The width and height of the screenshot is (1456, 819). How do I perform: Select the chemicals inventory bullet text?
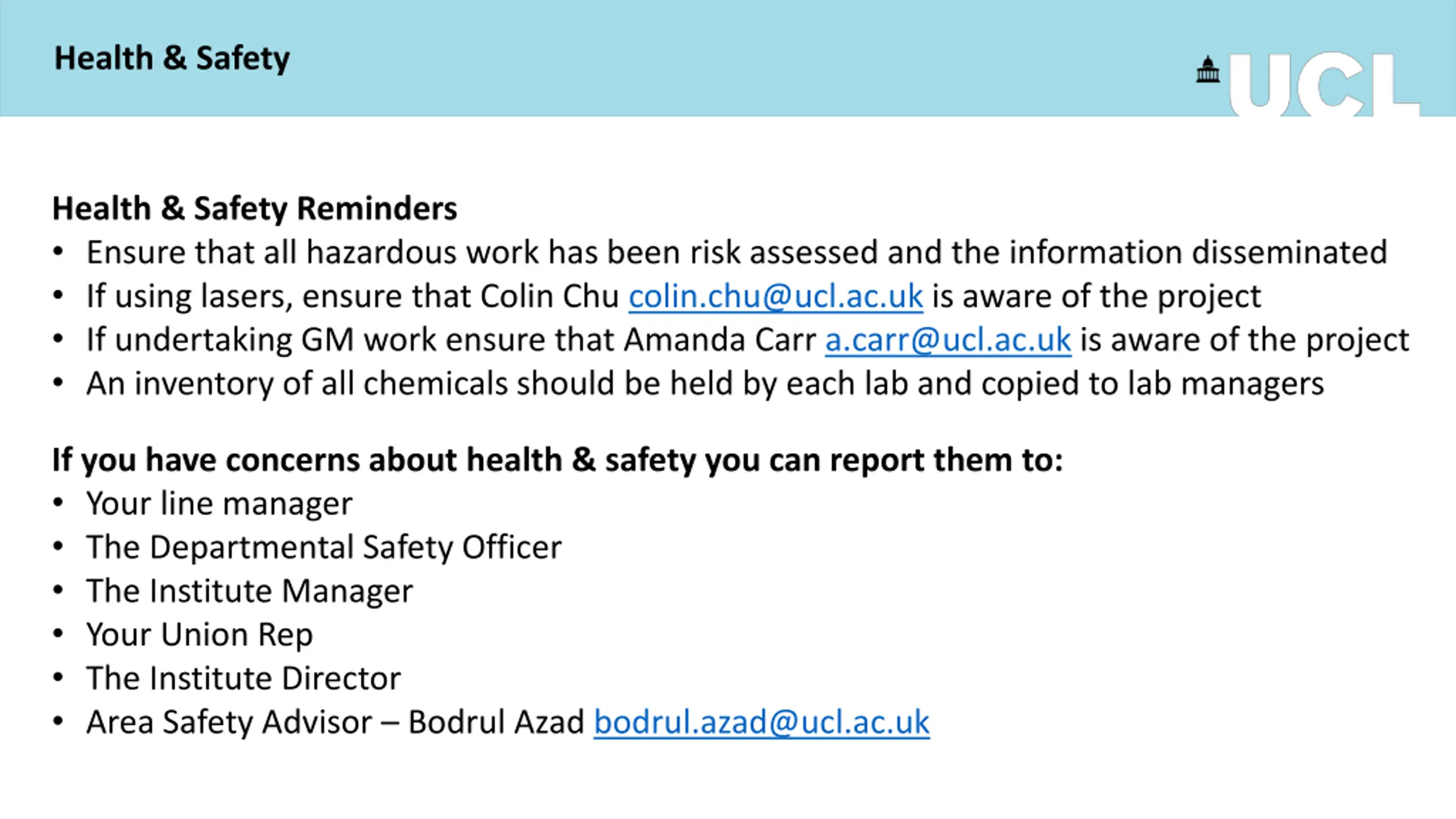705,384
